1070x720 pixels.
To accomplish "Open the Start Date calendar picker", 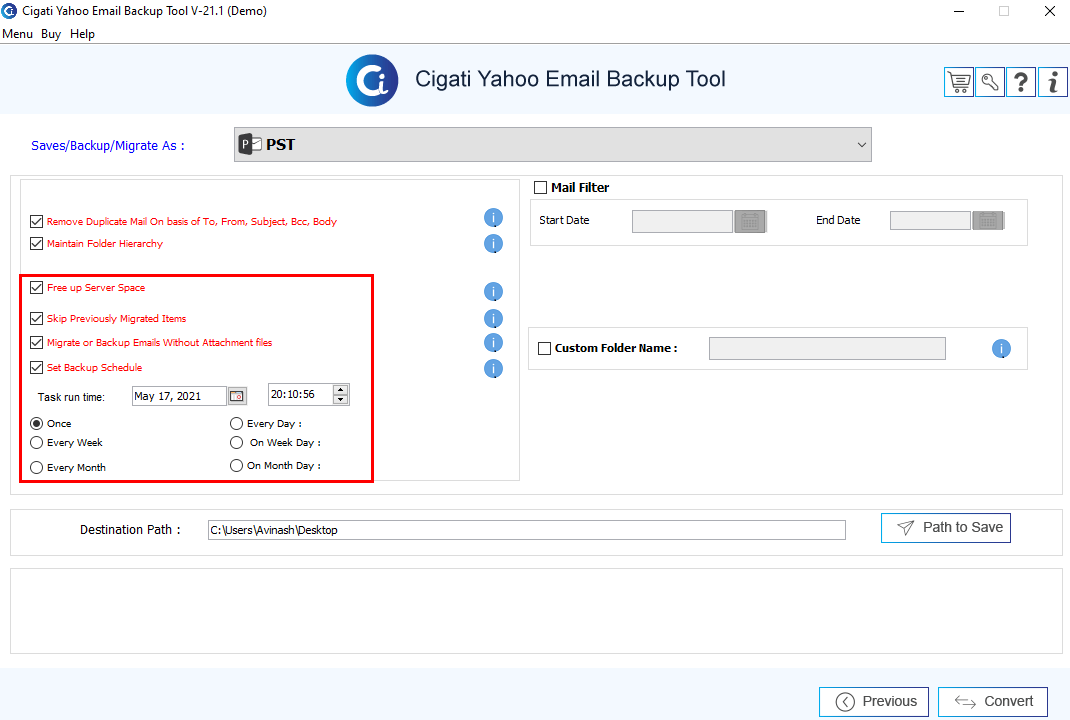I will pos(750,221).
